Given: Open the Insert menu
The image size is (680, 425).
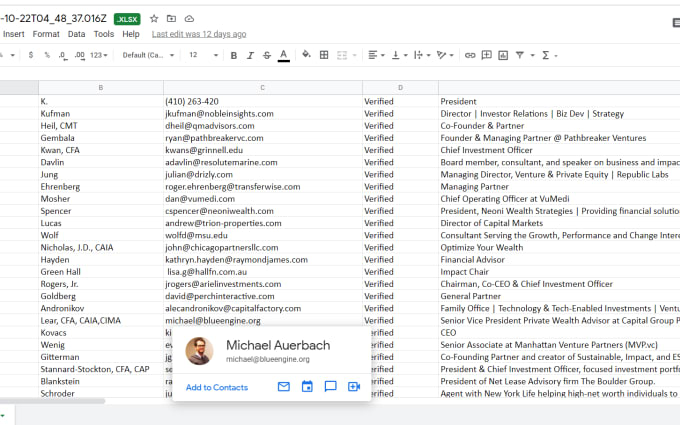Looking at the screenshot, I should (13, 34).
